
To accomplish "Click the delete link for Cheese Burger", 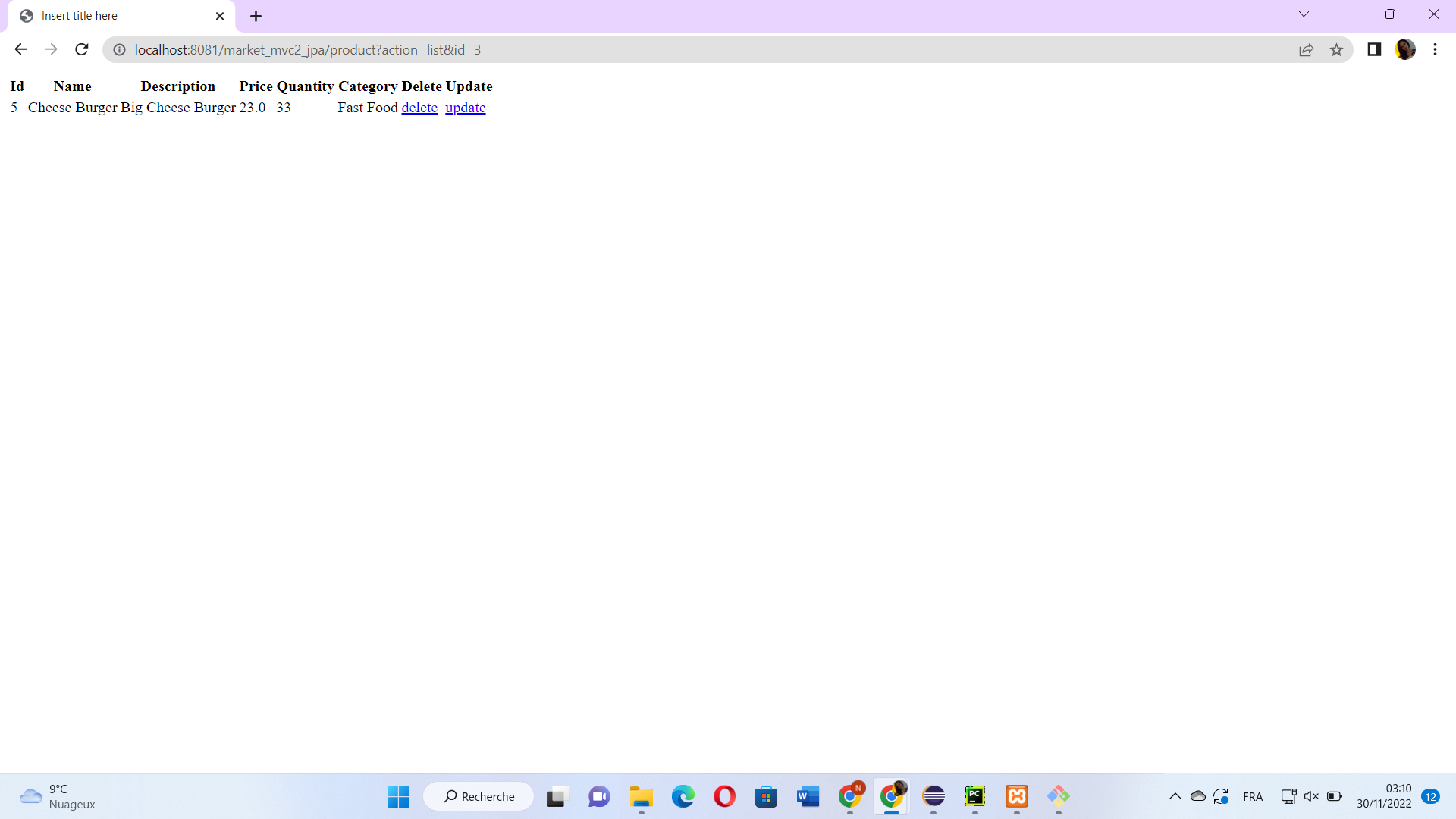I will 419,108.
